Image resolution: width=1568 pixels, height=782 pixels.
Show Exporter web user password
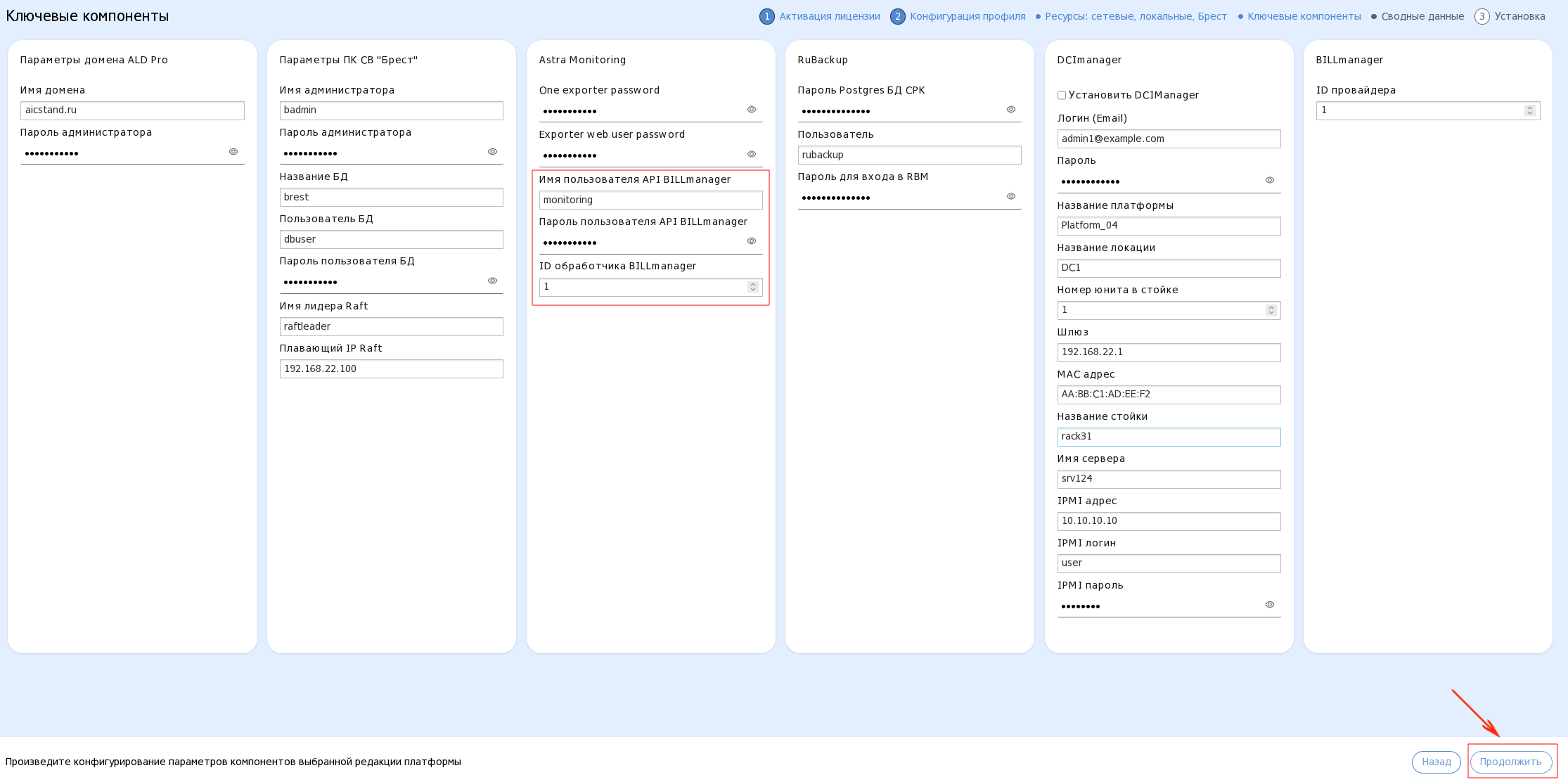tap(752, 154)
